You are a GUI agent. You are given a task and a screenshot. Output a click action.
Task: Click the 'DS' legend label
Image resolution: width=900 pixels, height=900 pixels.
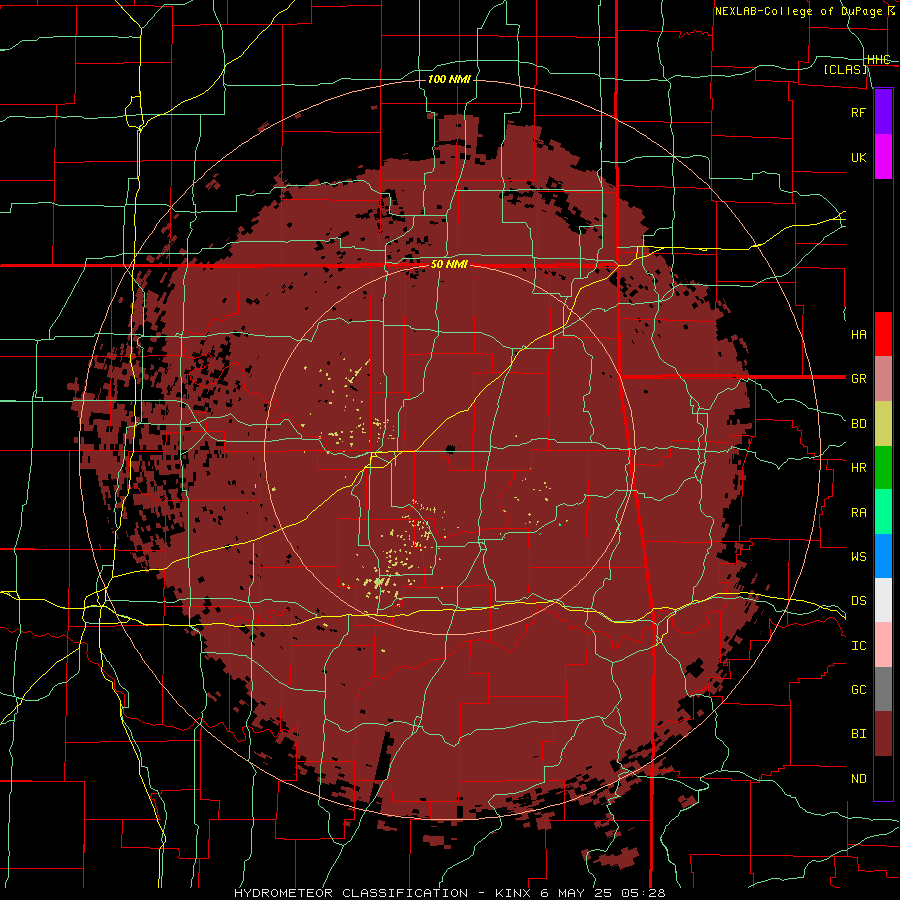coord(859,601)
